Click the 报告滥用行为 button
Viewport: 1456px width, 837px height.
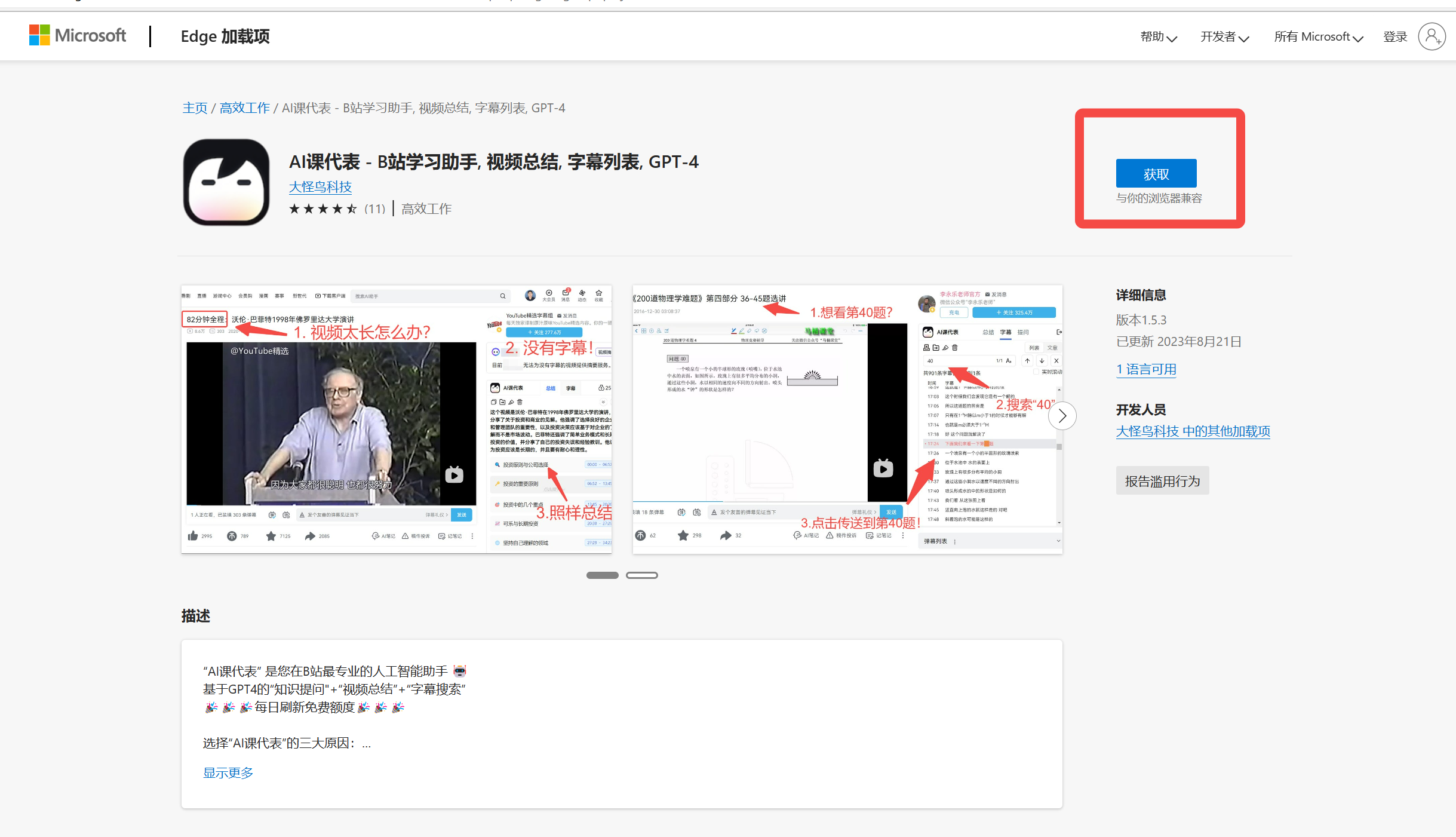(x=1162, y=481)
